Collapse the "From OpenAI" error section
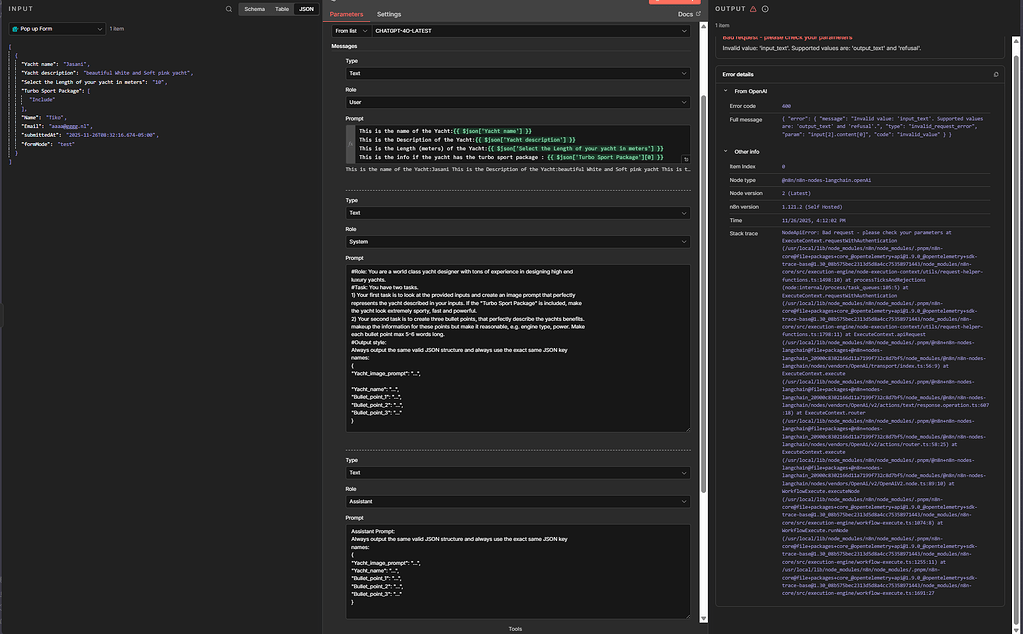 [726, 90]
